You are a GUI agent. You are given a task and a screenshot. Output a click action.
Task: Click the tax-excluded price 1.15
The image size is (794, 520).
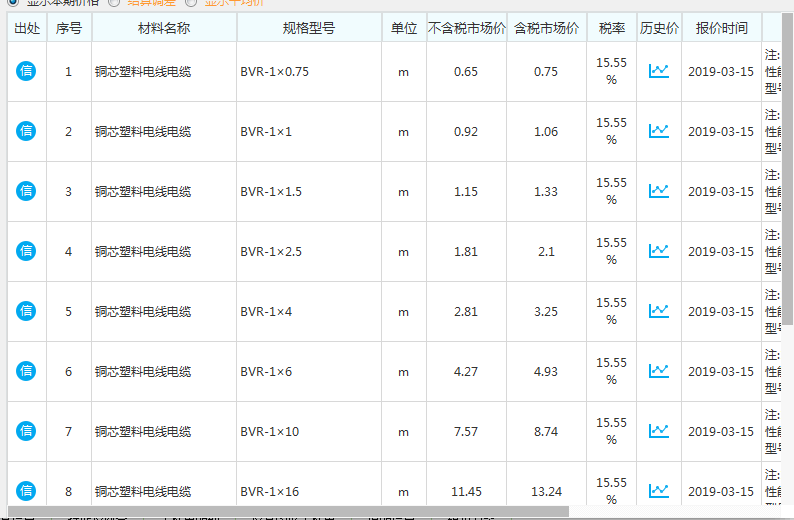[466, 191]
